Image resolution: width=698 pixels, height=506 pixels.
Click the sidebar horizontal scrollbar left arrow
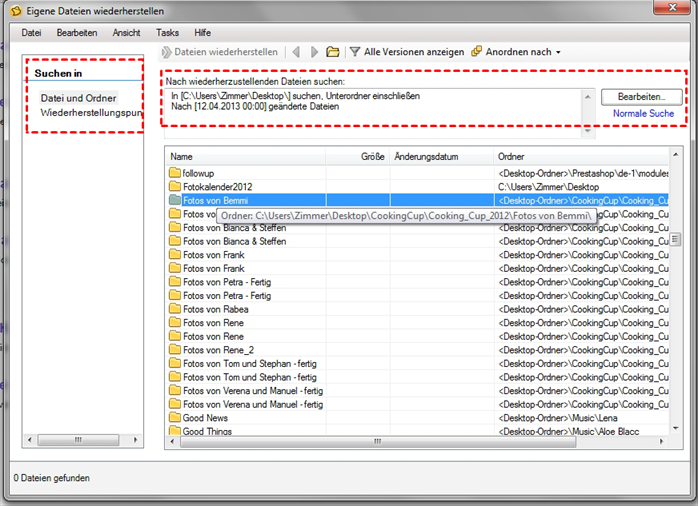coord(29,440)
